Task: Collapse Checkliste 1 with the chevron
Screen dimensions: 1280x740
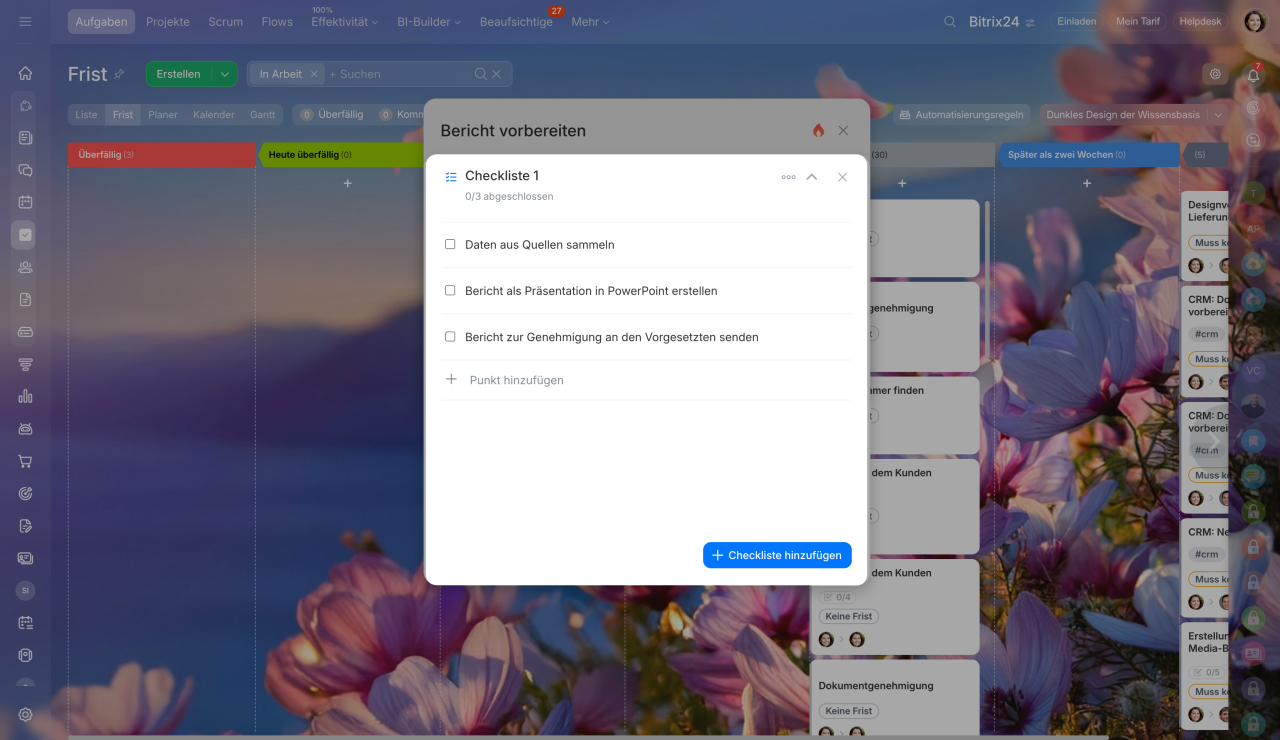Action: pyautogui.click(x=812, y=177)
